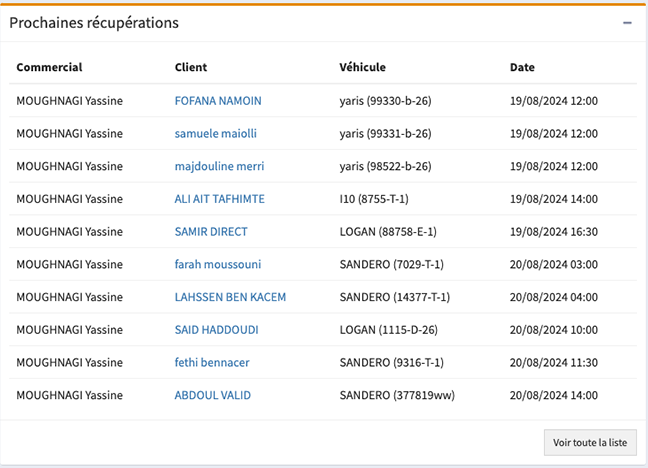Click the ALI AIT TAFHIMTE link

[x=219, y=199]
